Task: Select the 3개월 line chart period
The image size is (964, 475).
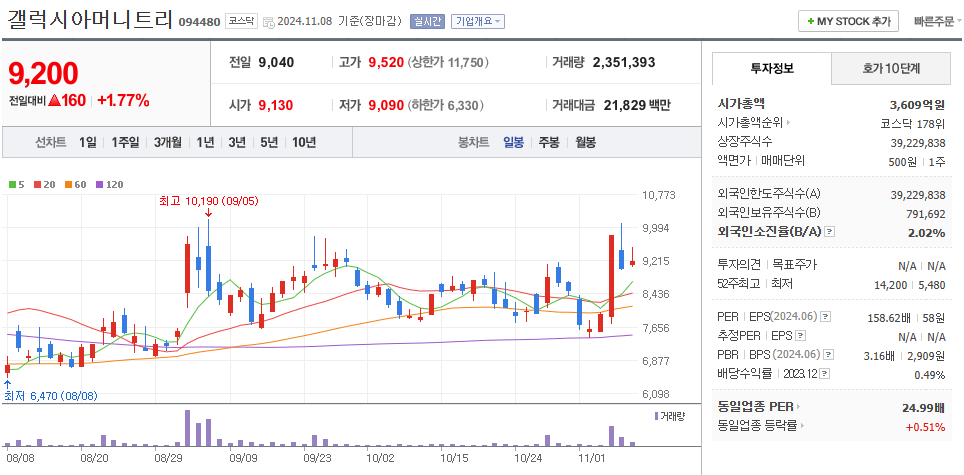Action: pos(168,143)
